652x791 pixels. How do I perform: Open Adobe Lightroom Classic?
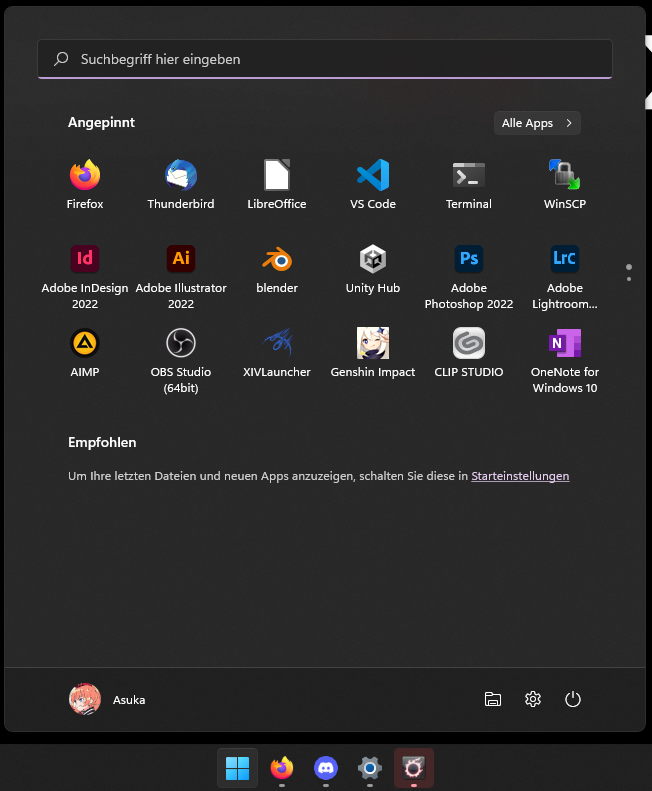(x=565, y=276)
